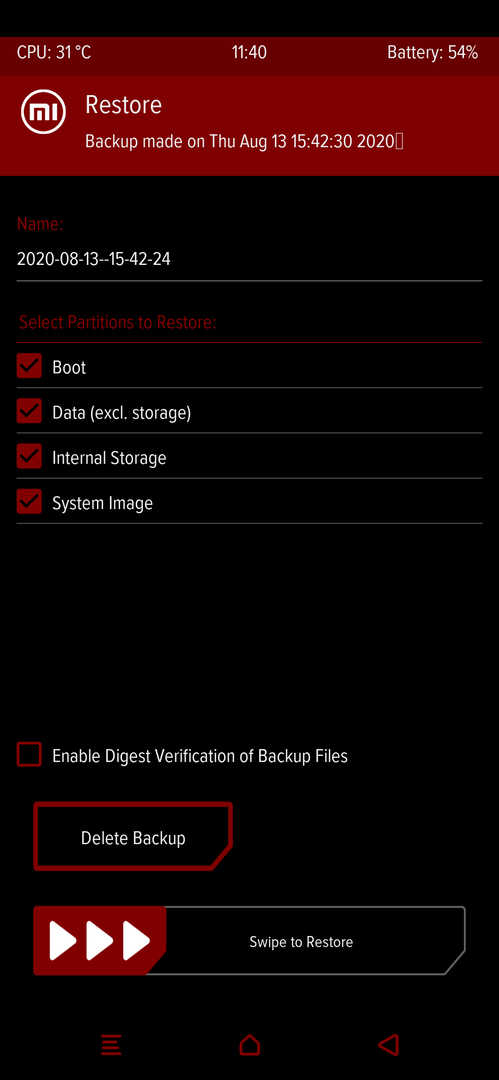The width and height of the screenshot is (499, 1080).
Task: Tap the Internal Storage row text
Action: [110, 458]
